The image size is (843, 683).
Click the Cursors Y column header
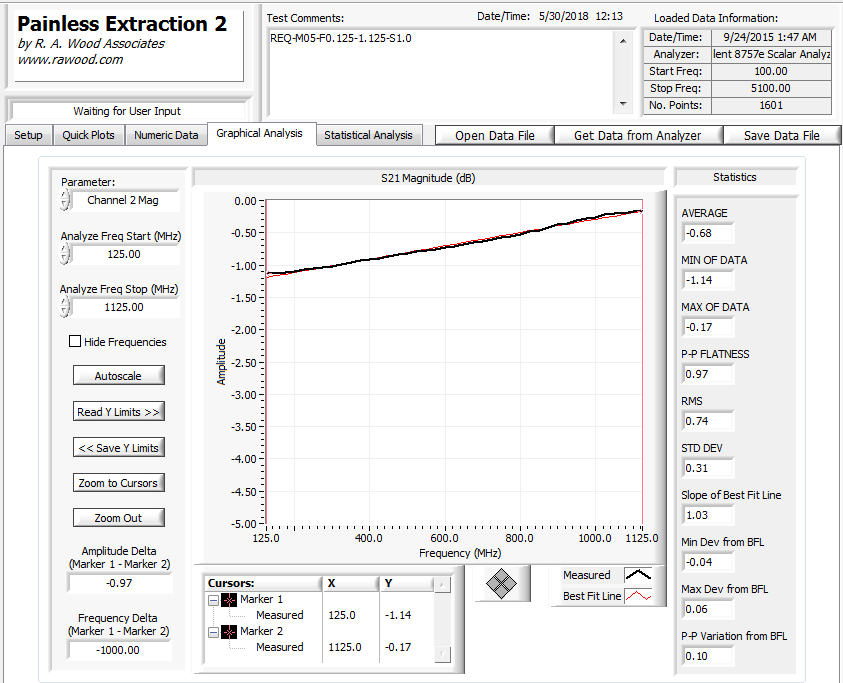406,584
